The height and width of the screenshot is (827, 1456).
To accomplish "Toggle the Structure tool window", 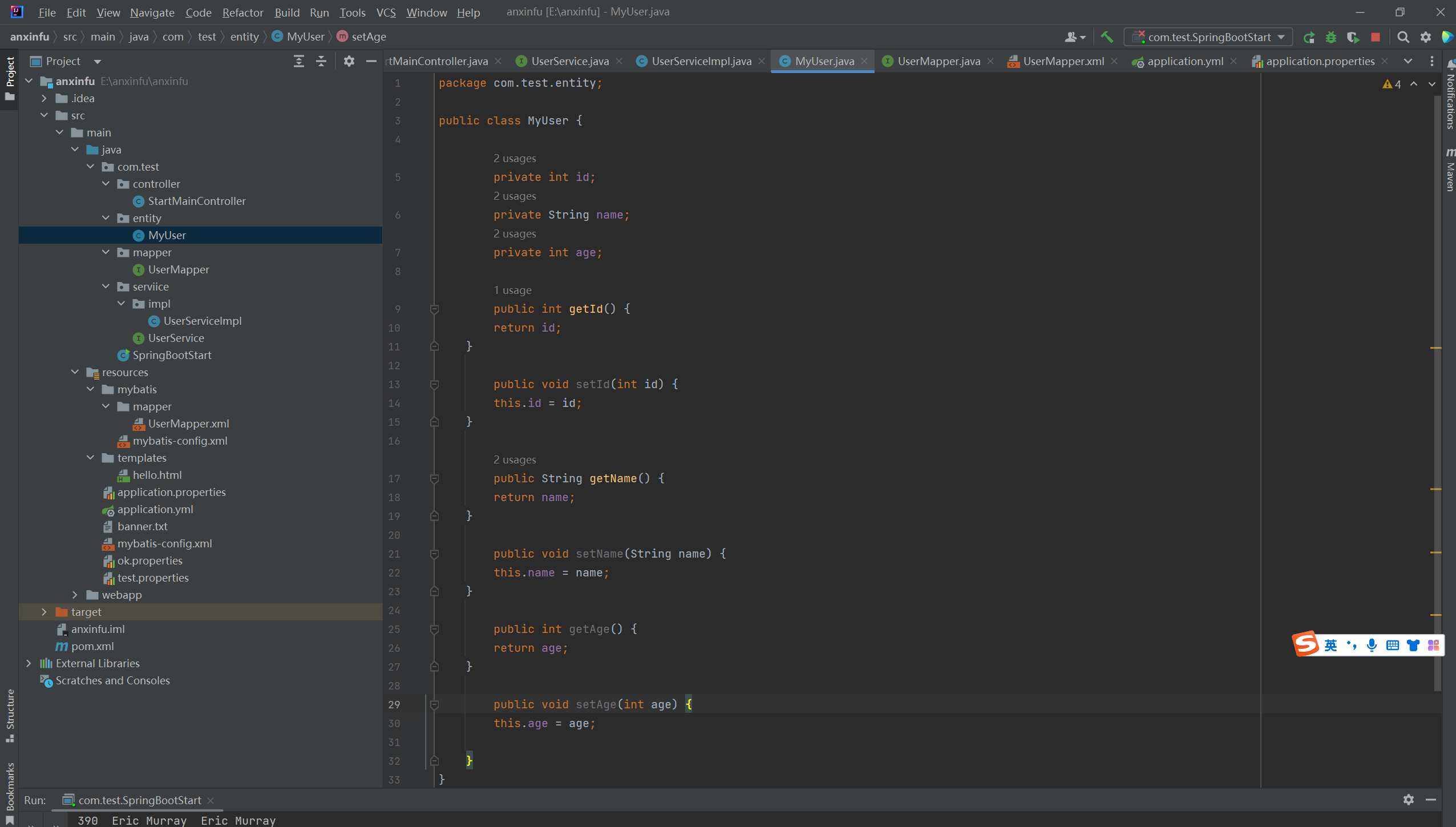I will pos(10,715).
